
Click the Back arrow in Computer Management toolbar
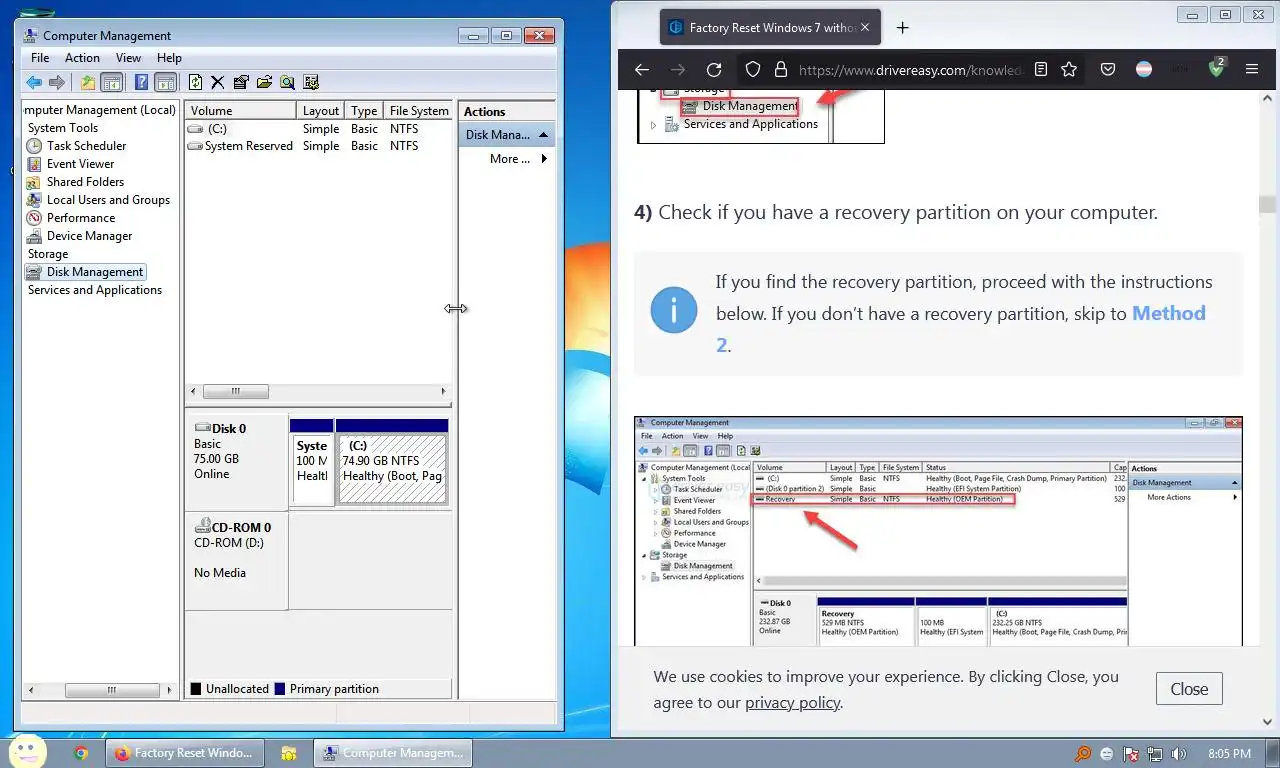pos(34,82)
